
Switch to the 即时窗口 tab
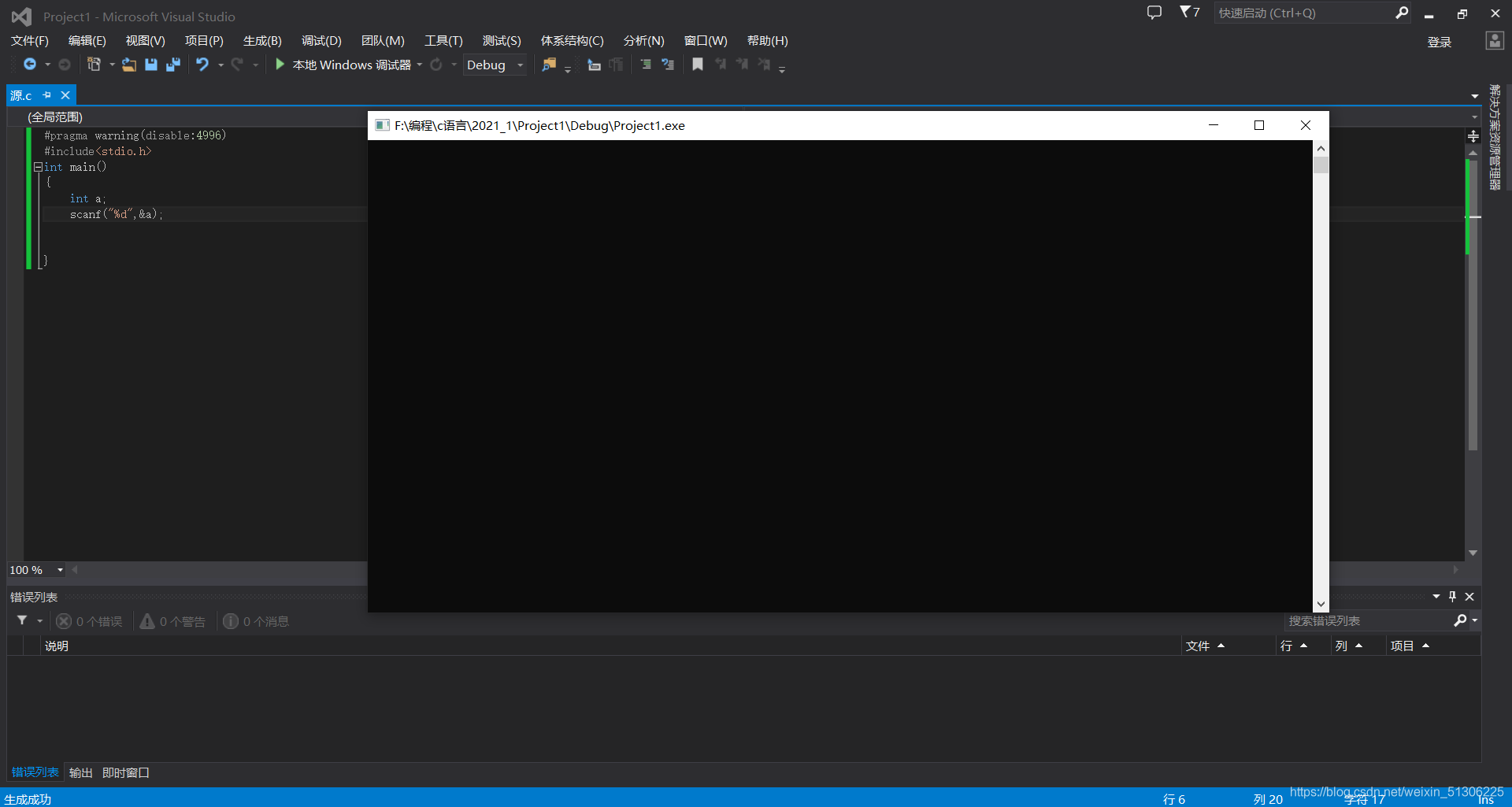point(126,772)
